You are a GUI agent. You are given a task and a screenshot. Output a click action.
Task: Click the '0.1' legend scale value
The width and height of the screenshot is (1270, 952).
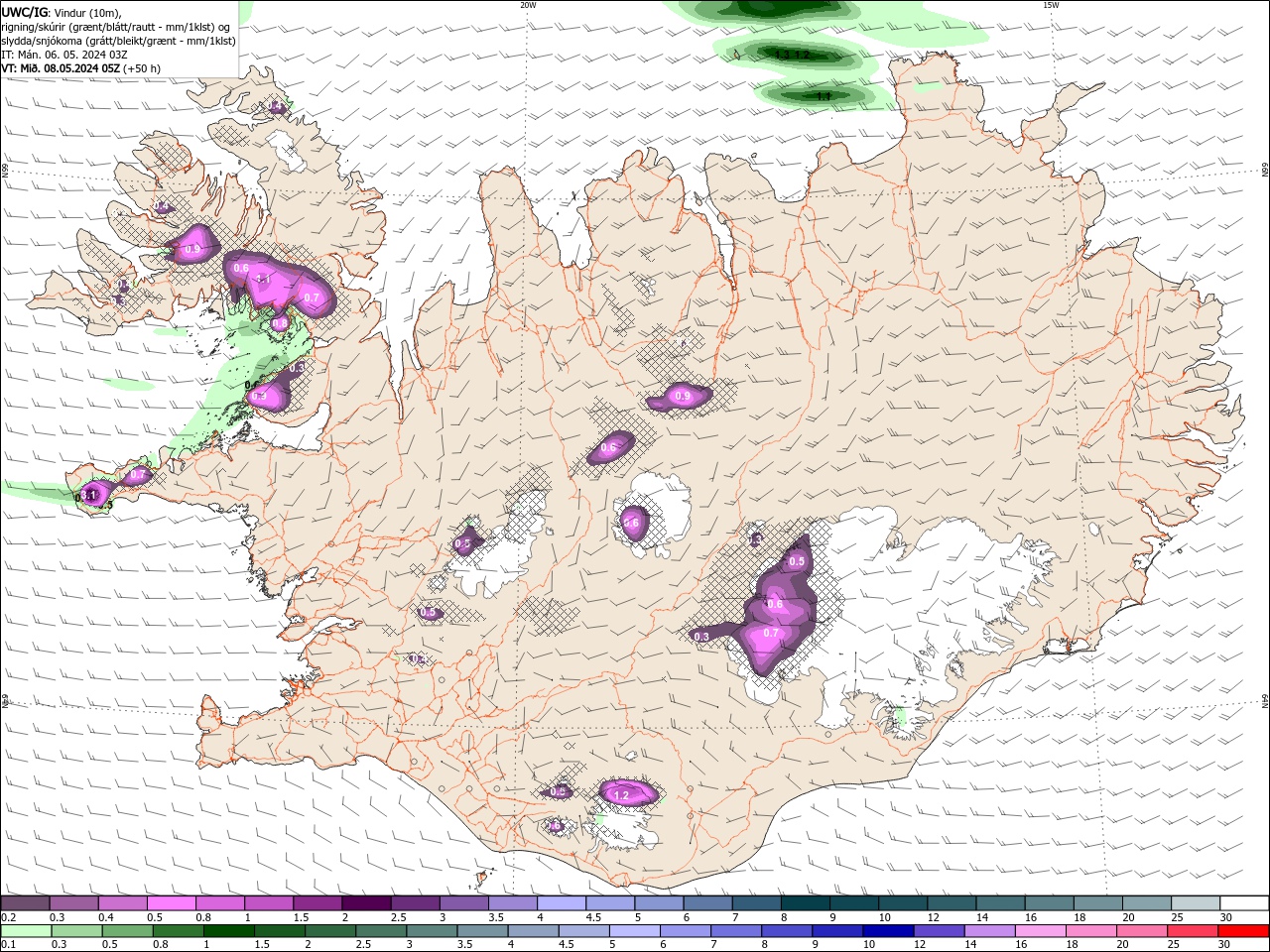pyautogui.click(x=8, y=944)
